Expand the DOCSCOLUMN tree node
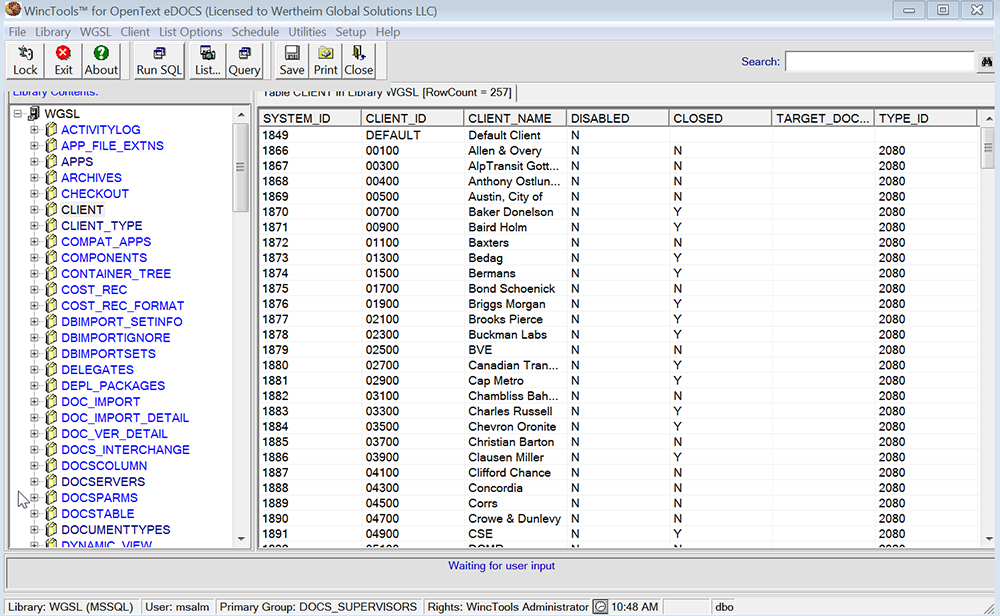Viewport: 1000px width, 616px height. pos(34,466)
